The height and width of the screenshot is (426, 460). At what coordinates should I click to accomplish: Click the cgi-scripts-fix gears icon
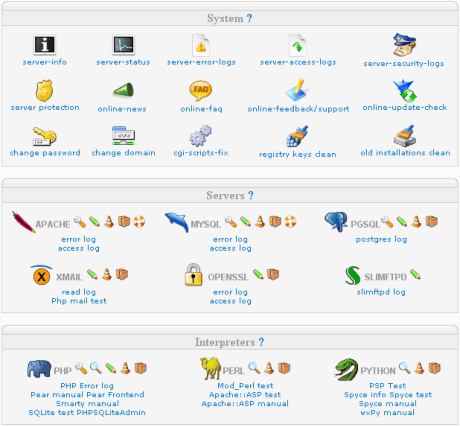click(201, 136)
